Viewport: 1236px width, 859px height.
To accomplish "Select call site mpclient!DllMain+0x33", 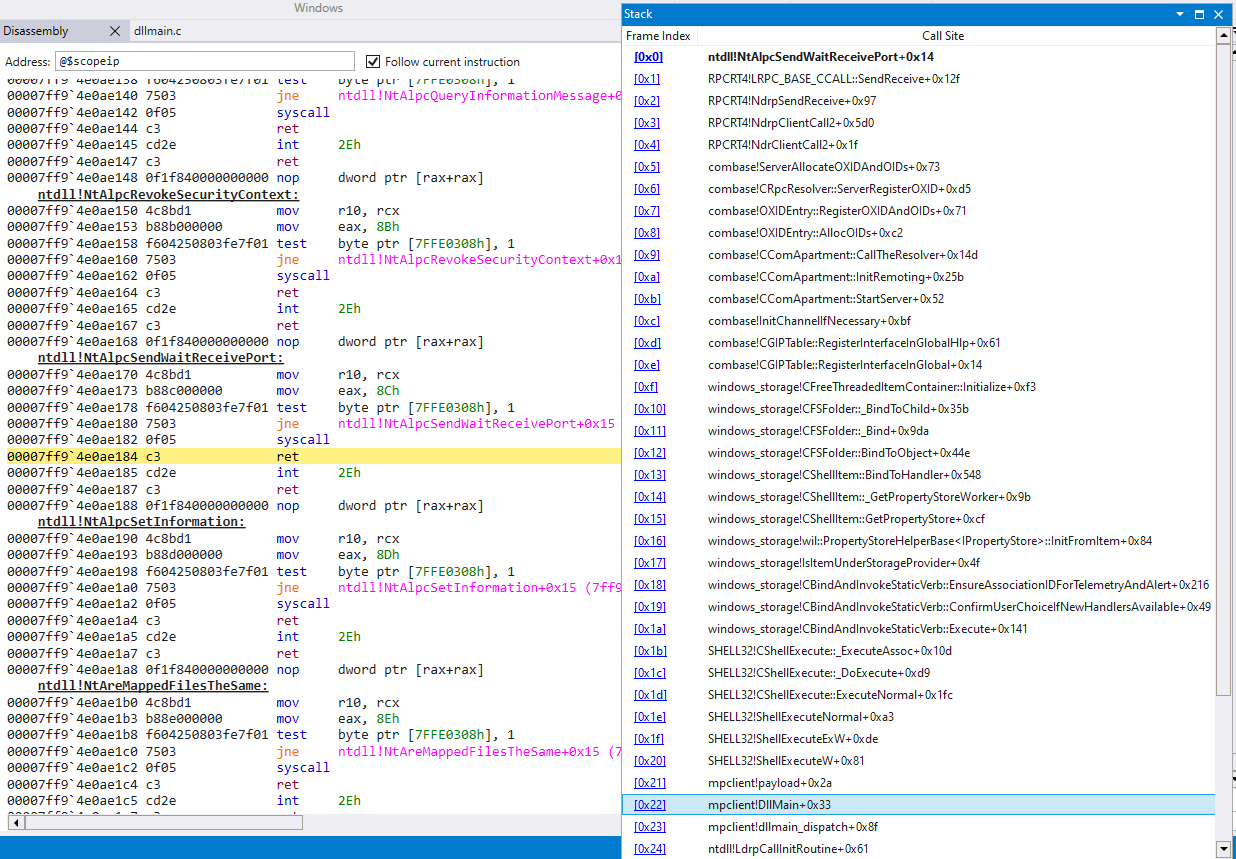I will 769,805.
